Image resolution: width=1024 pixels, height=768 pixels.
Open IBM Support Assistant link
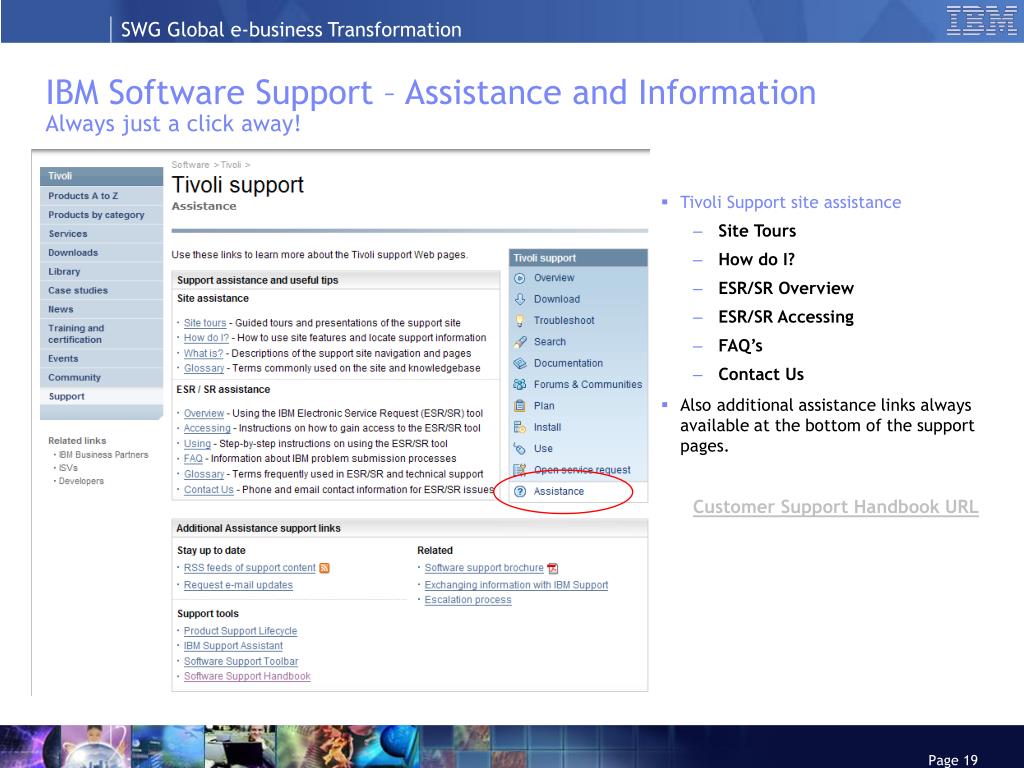click(x=233, y=646)
